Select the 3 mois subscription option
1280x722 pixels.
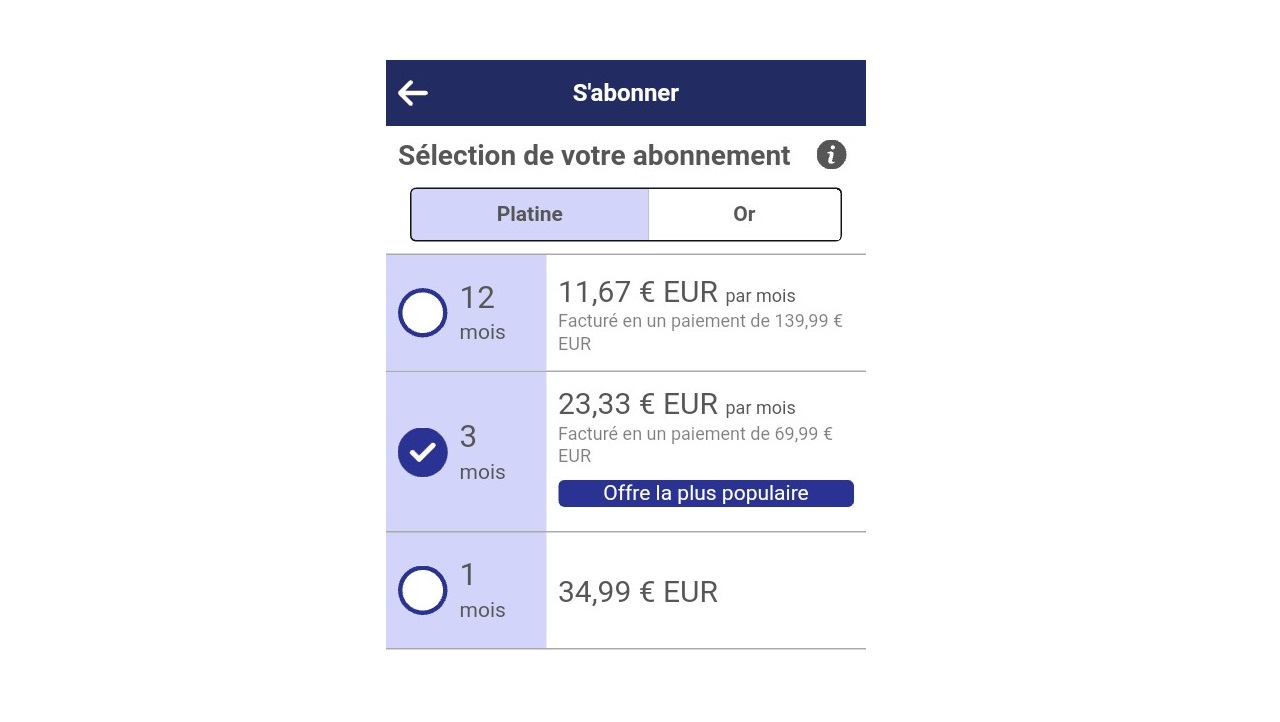(x=422, y=452)
